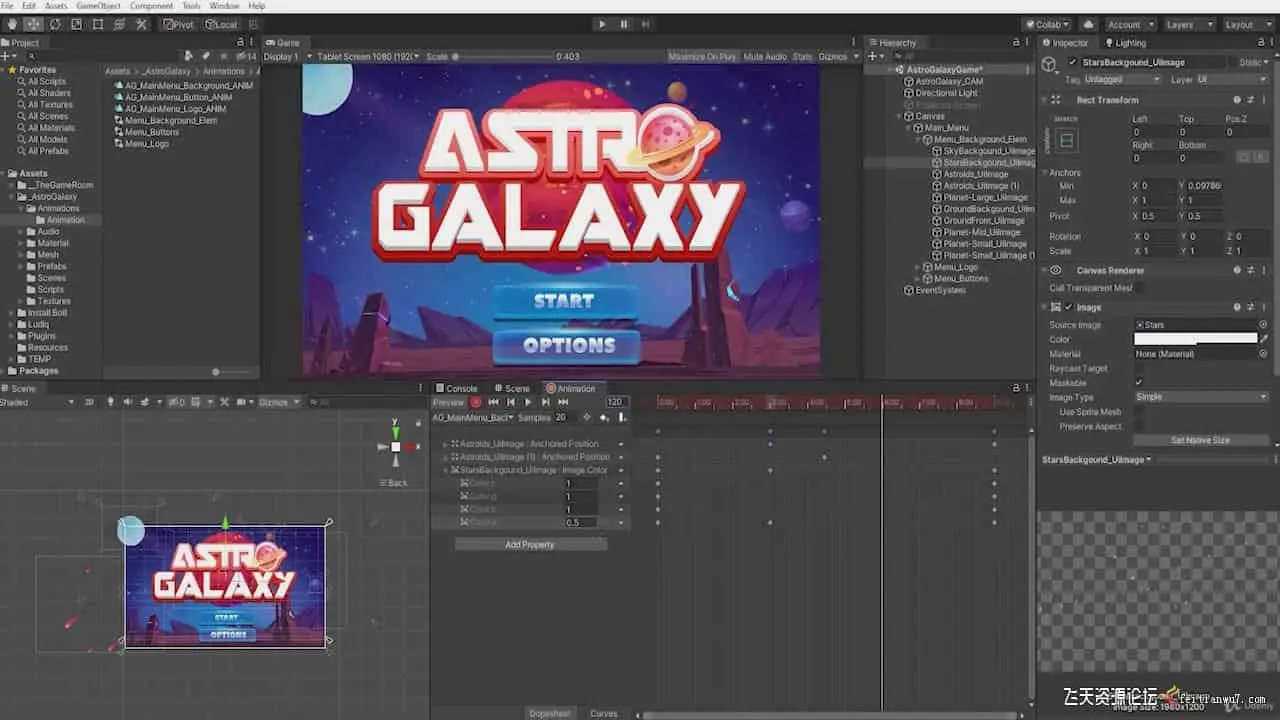The image size is (1280, 720).
Task: Go to first keyframe in Animation
Action: 494,402
